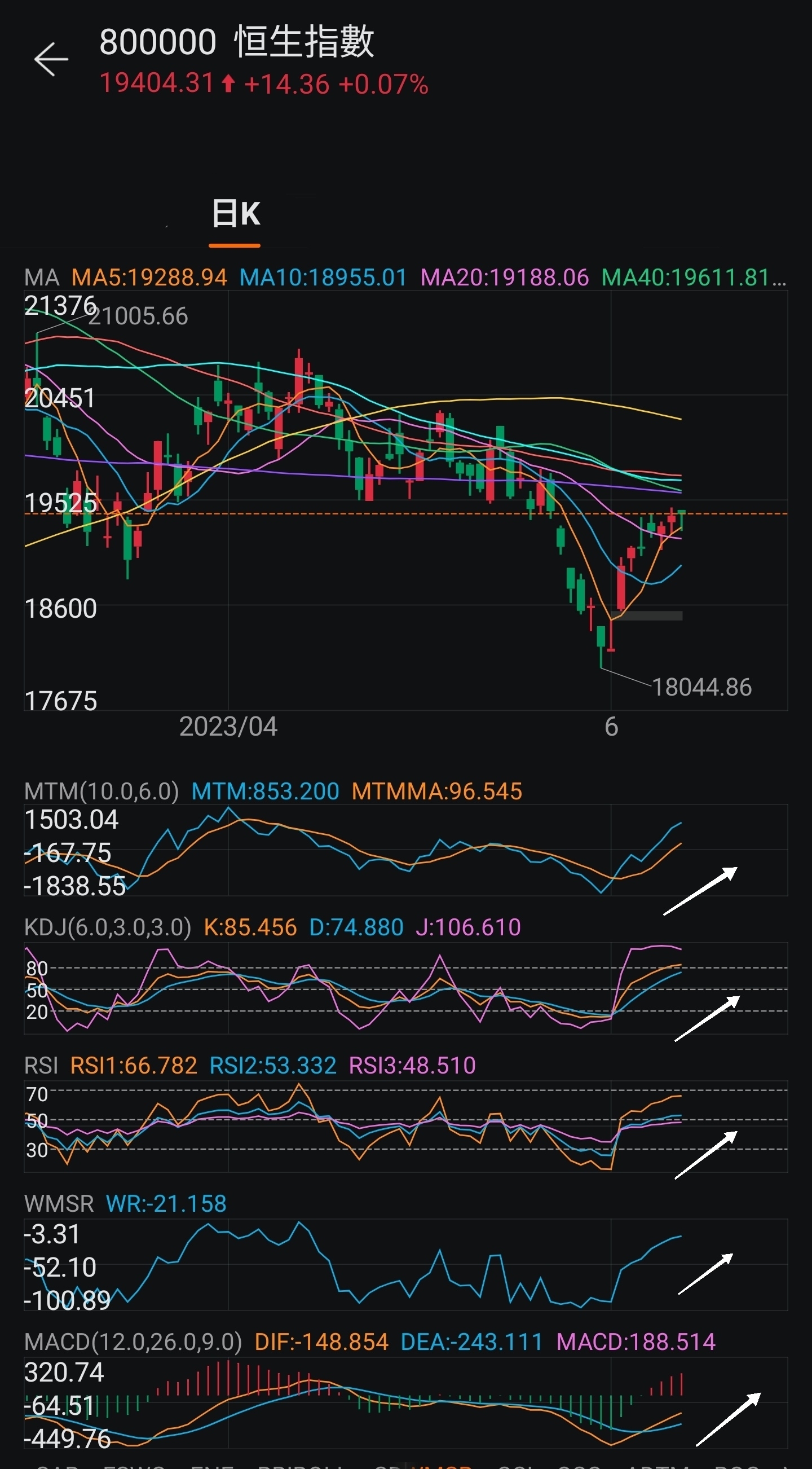Tap the -1838.55 MTM axis label
This screenshot has width=812, height=1469.
coord(74,886)
